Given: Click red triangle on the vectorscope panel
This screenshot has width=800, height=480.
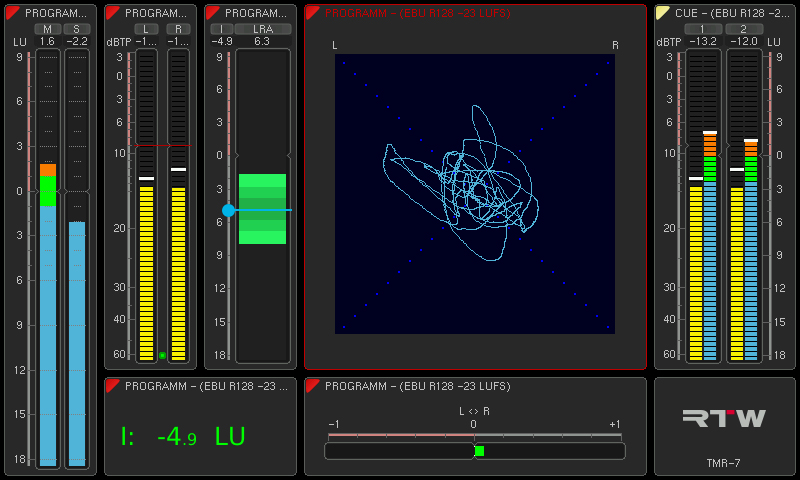Looking at the screenshot, I should tap(313, 13).
